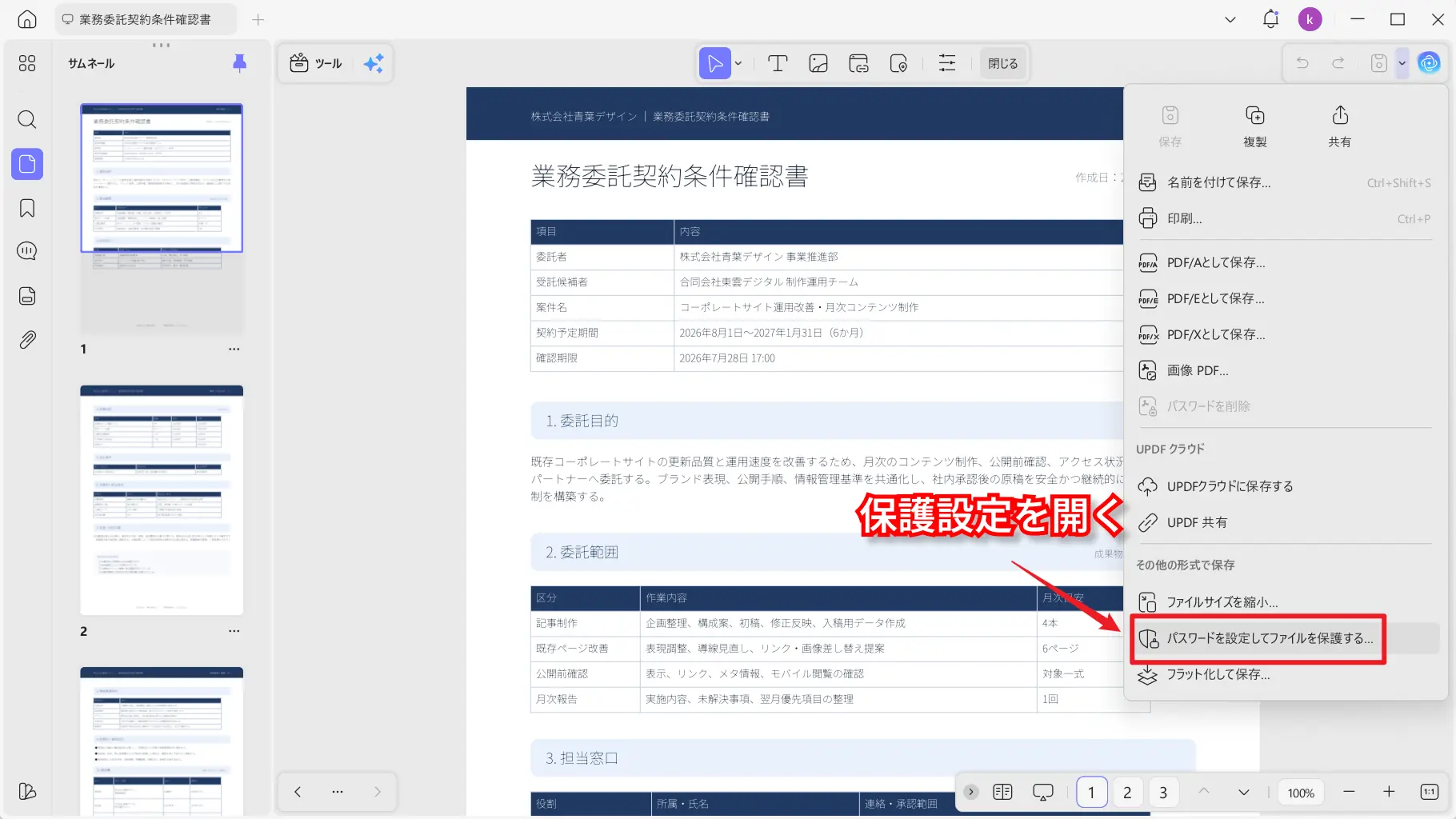1456x819 pixels.
Task: Jump to page 2 button
Action: [1127, 792]
